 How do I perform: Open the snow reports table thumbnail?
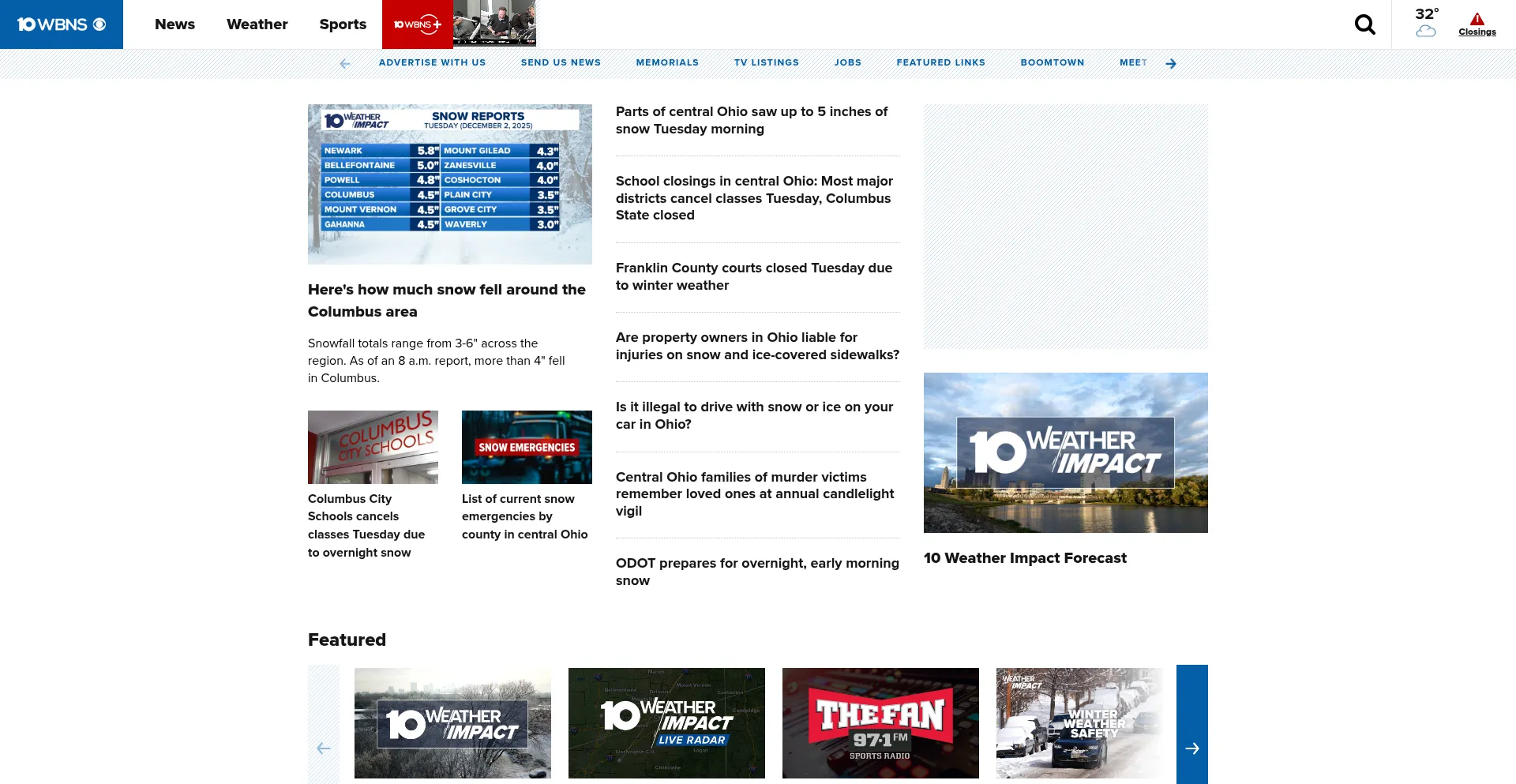[449, 184]
